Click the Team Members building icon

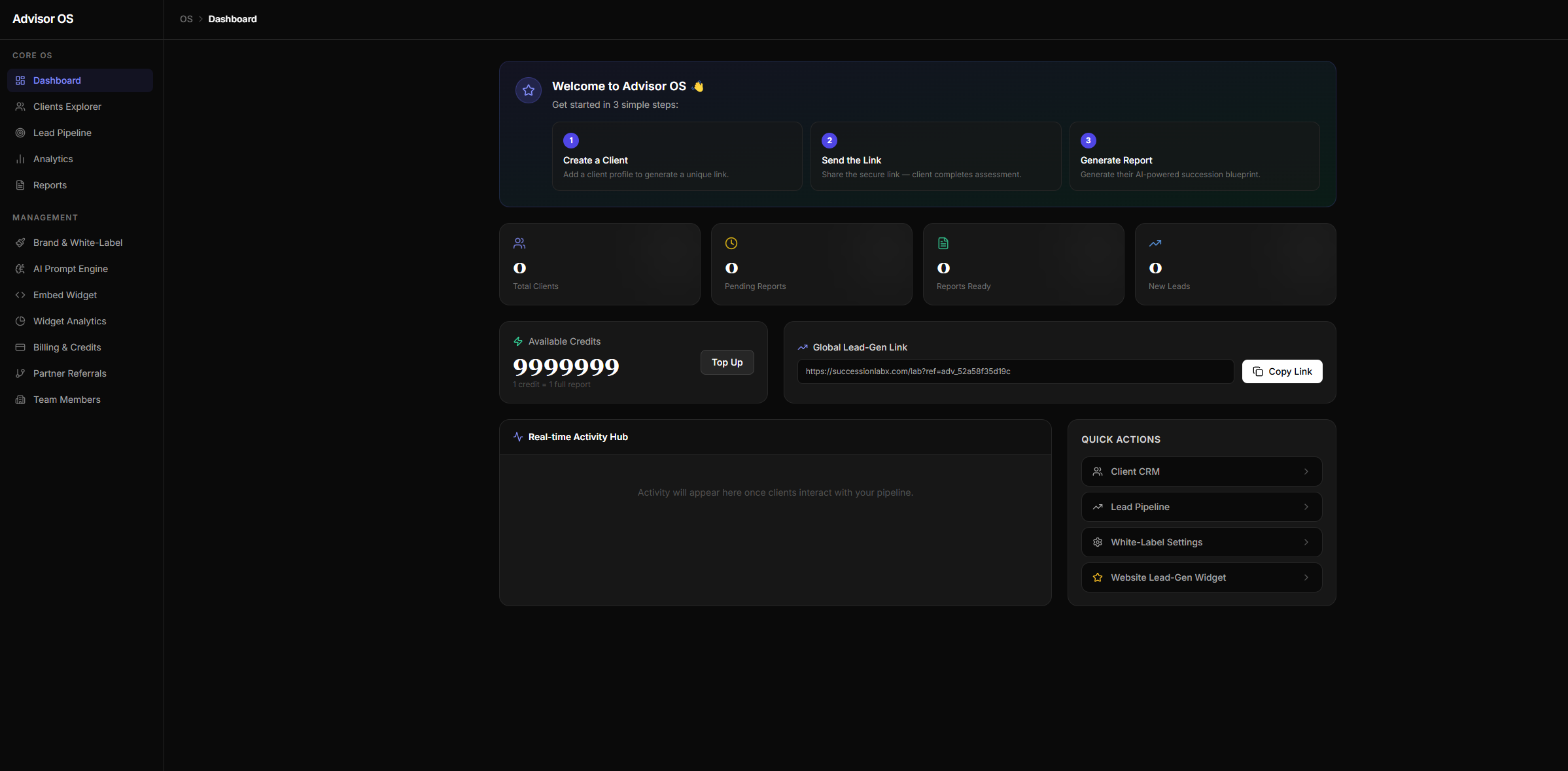pyautogui.click(x=20, y=400)
